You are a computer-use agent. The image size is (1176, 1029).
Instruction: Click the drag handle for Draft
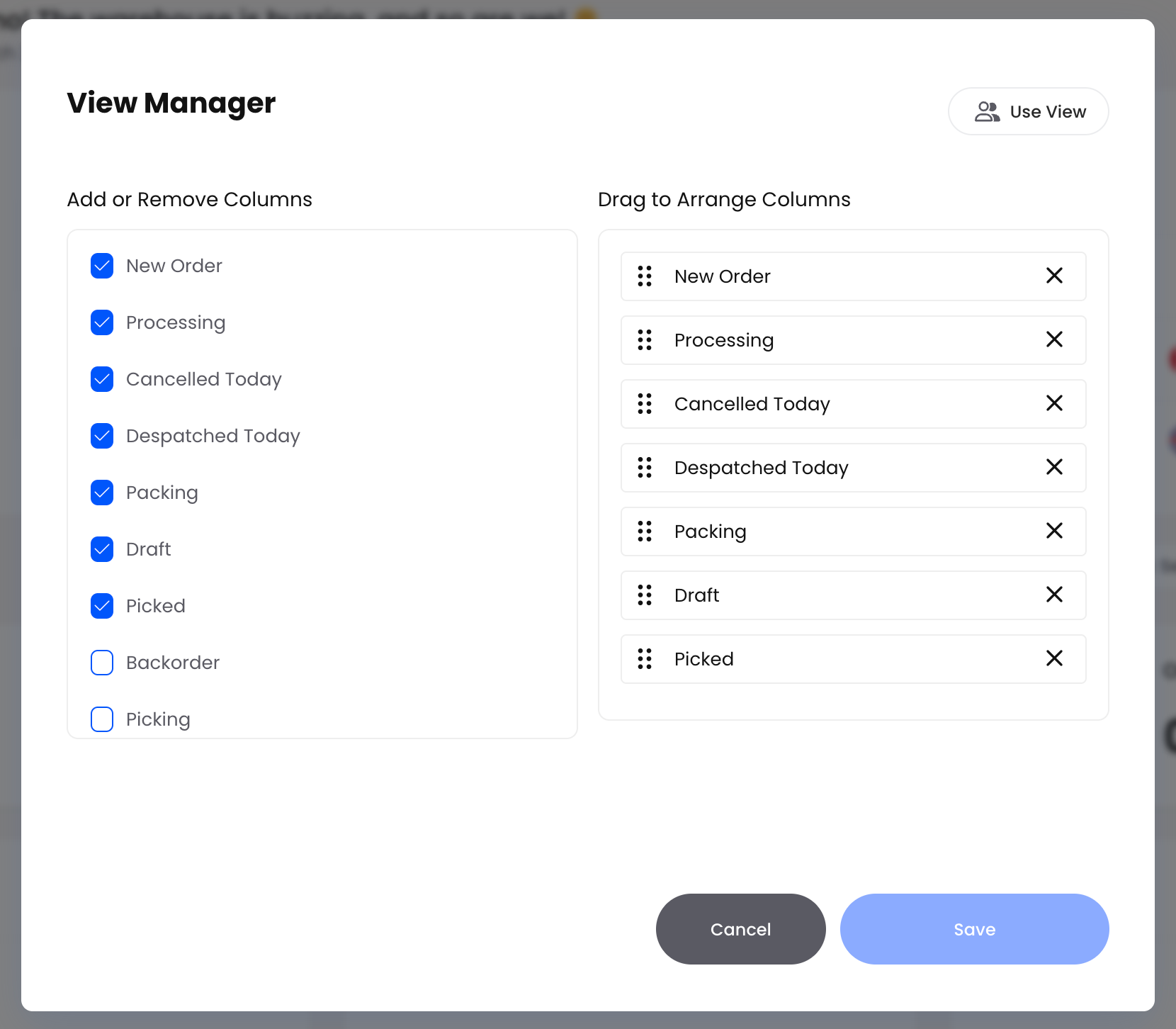point(645,595)
